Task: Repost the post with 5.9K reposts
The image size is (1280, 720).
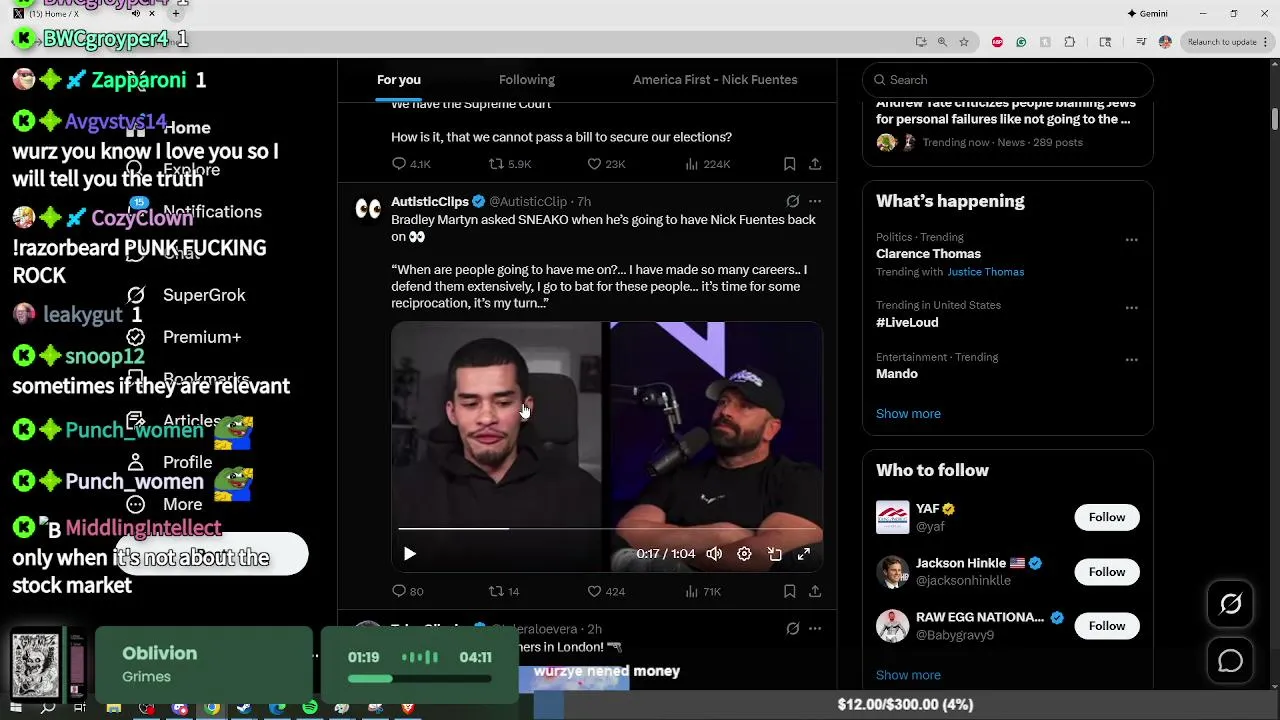Action: [x=510, y=164]
